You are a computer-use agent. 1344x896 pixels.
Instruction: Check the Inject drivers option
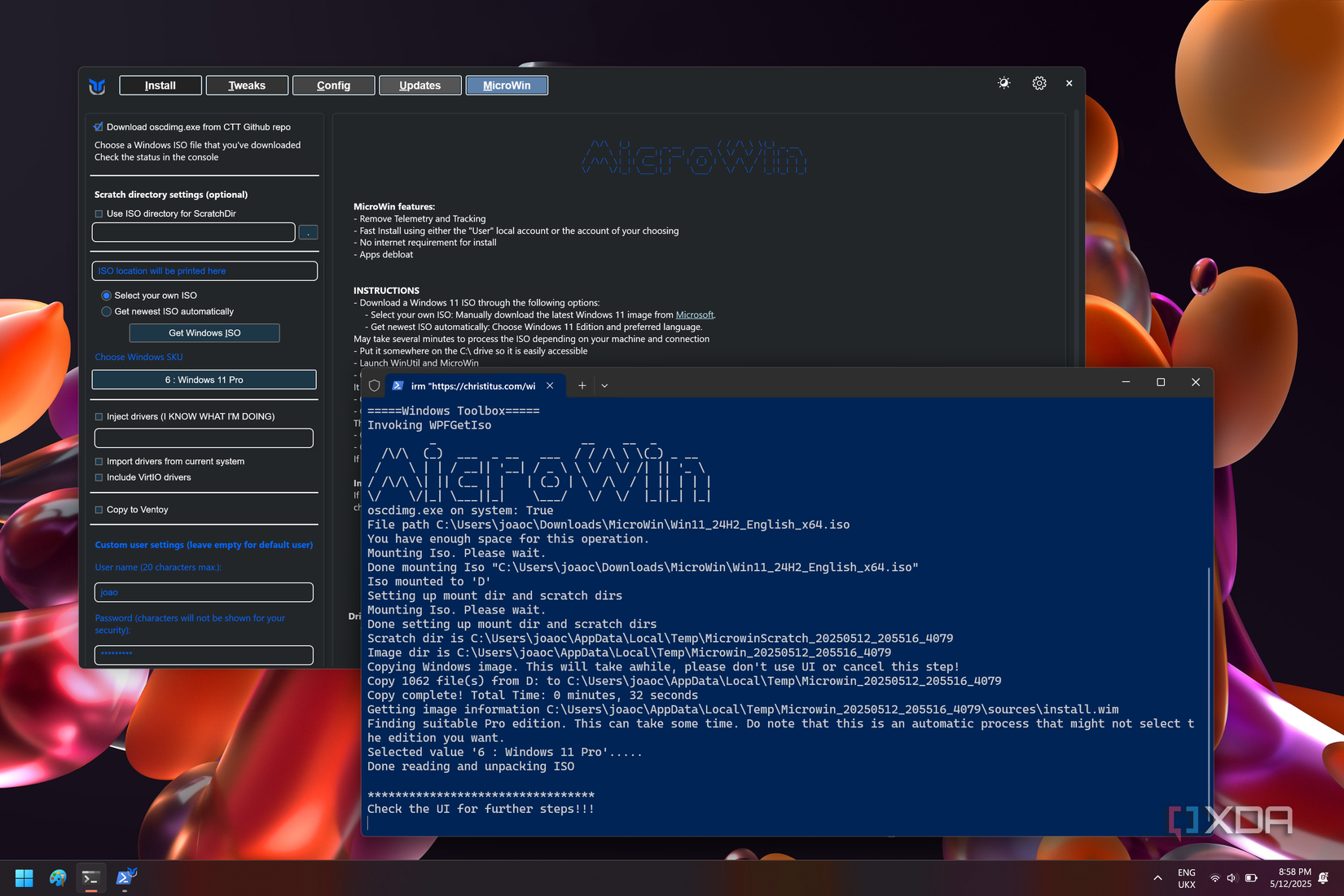(99, 416)
